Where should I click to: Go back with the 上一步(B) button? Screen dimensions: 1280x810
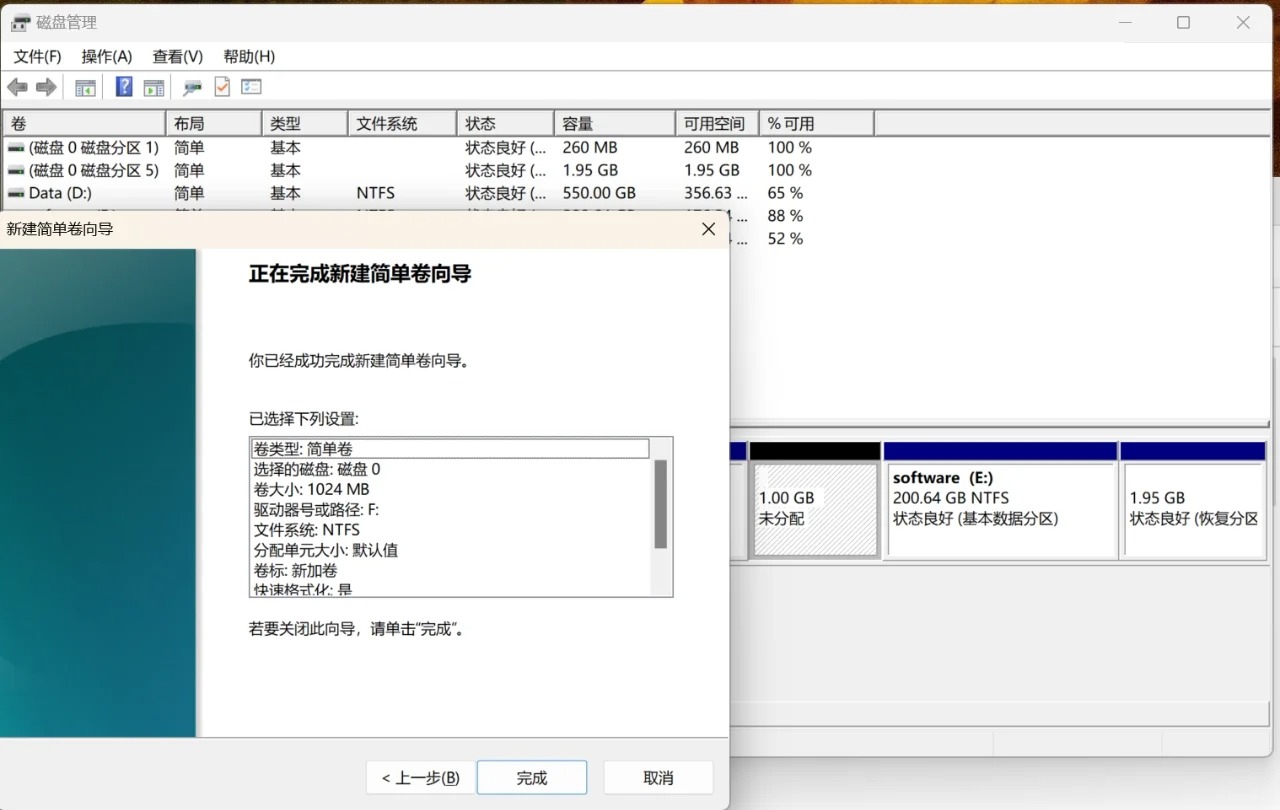point(420,777)
